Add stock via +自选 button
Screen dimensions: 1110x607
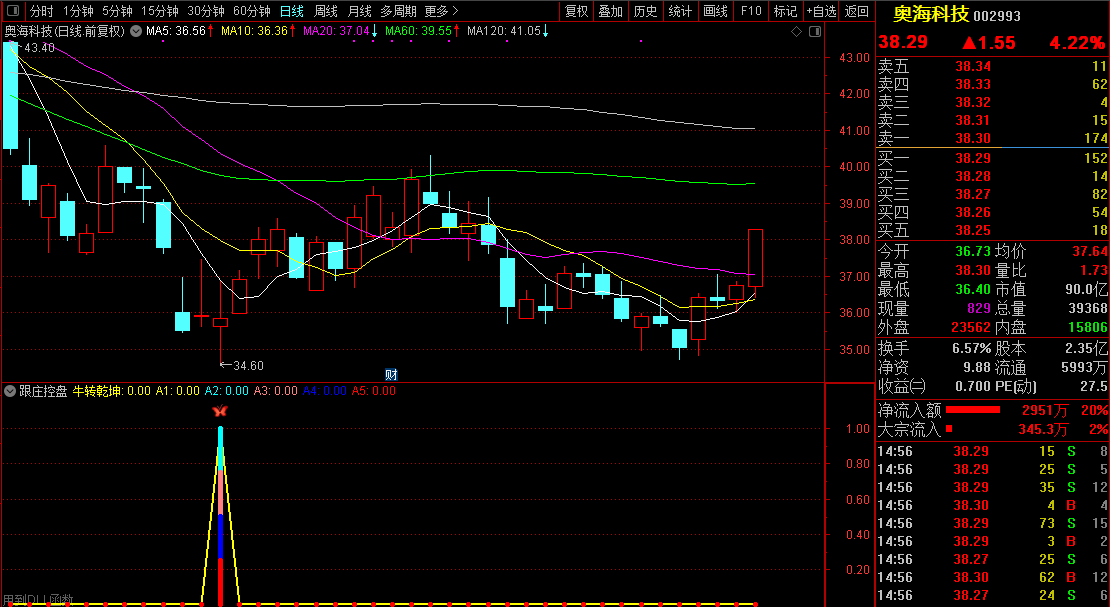tap(821, 11)
